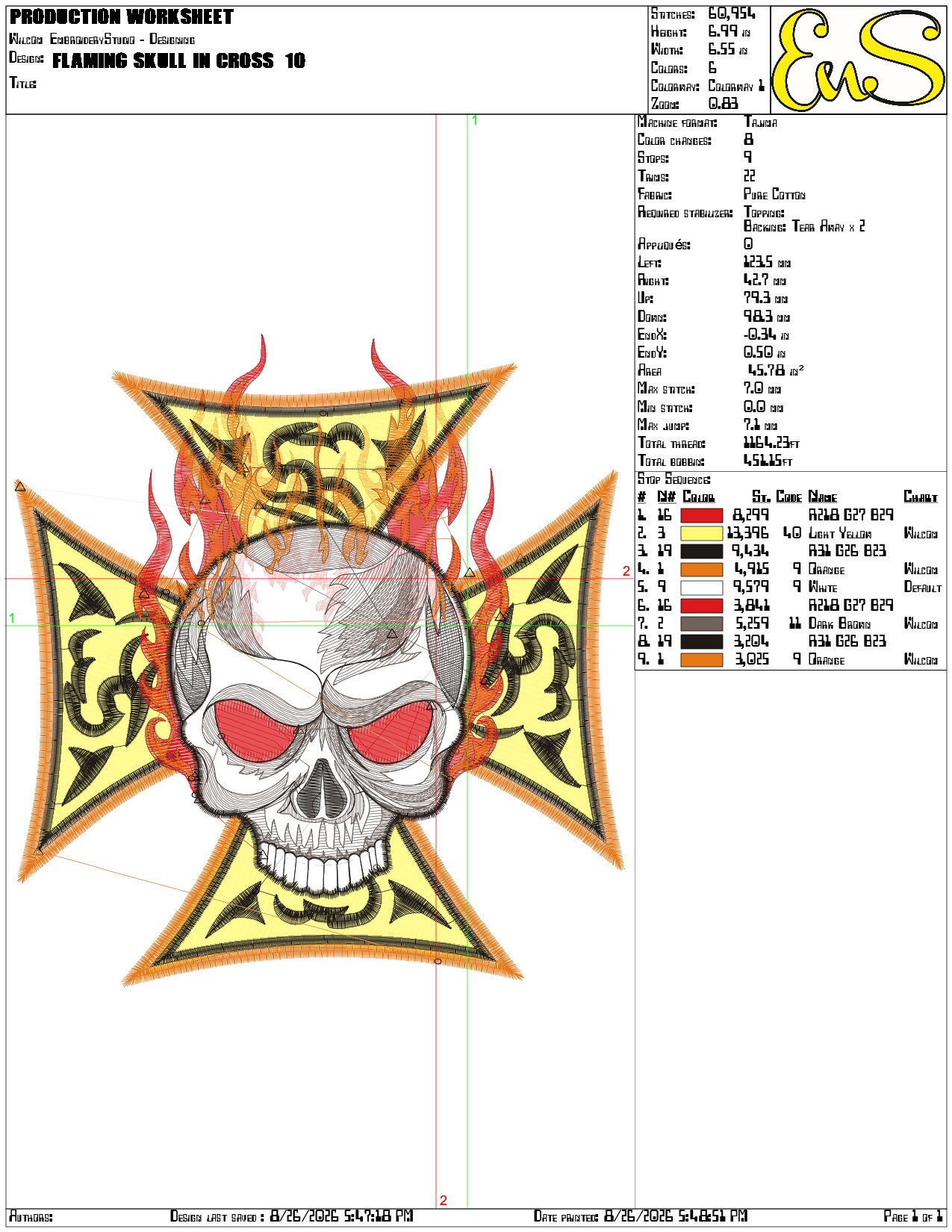Pick the white swatch in stop 5
Screen dimensions: 952x1232
click(x=701, y=588)
